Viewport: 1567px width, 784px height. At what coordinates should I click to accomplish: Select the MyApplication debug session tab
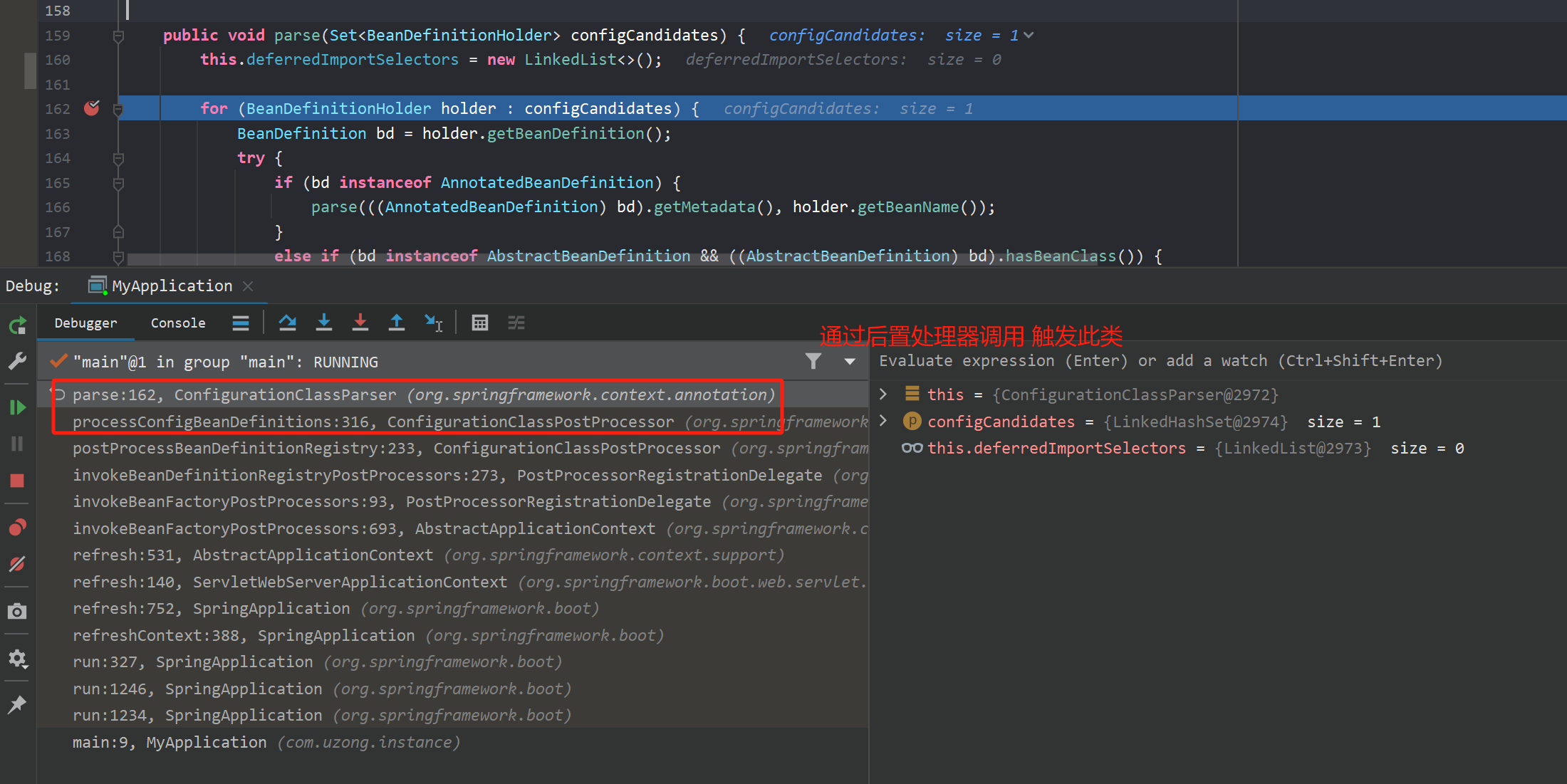coord(171,286)
